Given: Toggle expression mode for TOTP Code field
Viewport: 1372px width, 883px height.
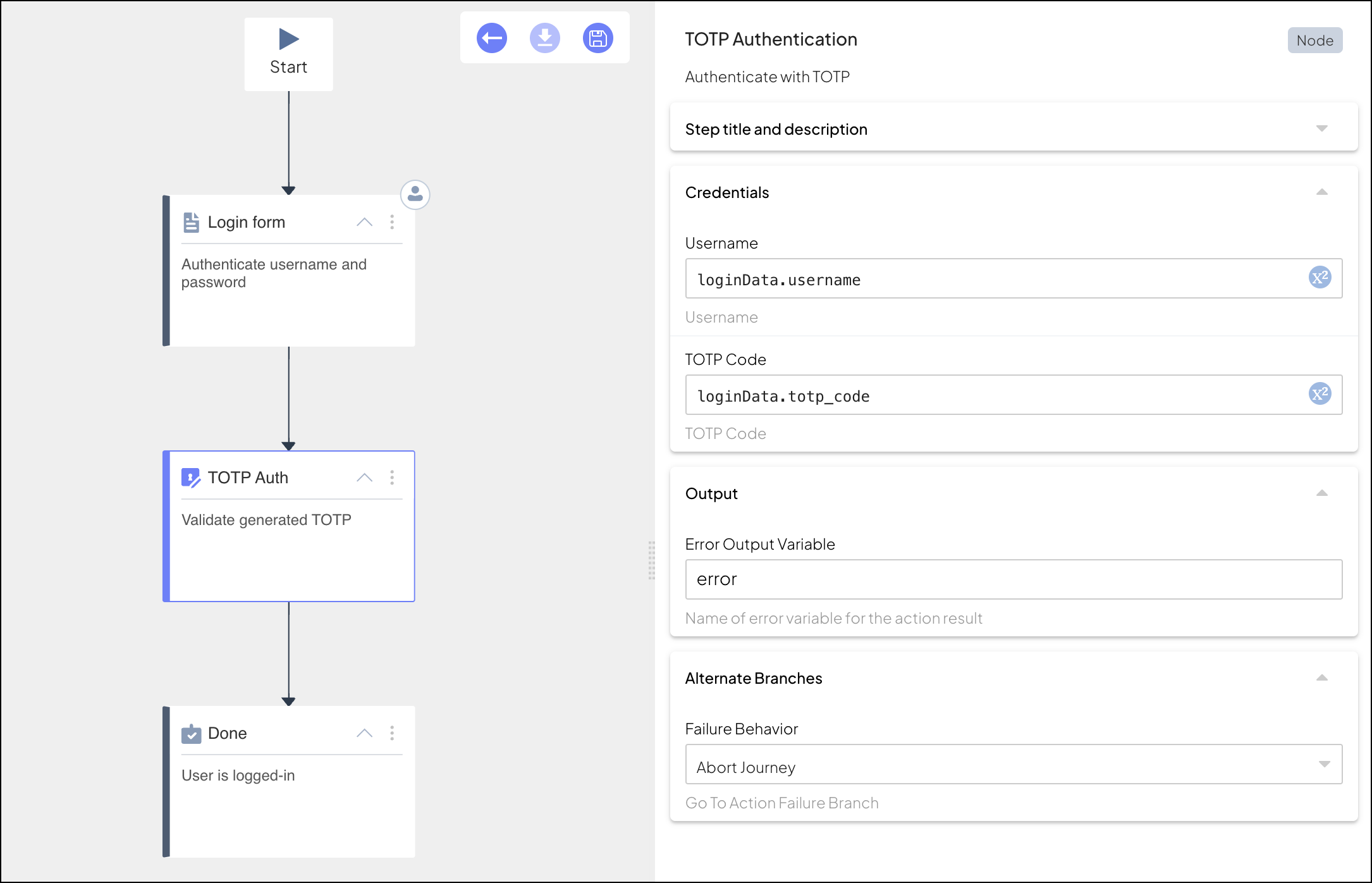Looking at the screenshot, I should 1320,394.
